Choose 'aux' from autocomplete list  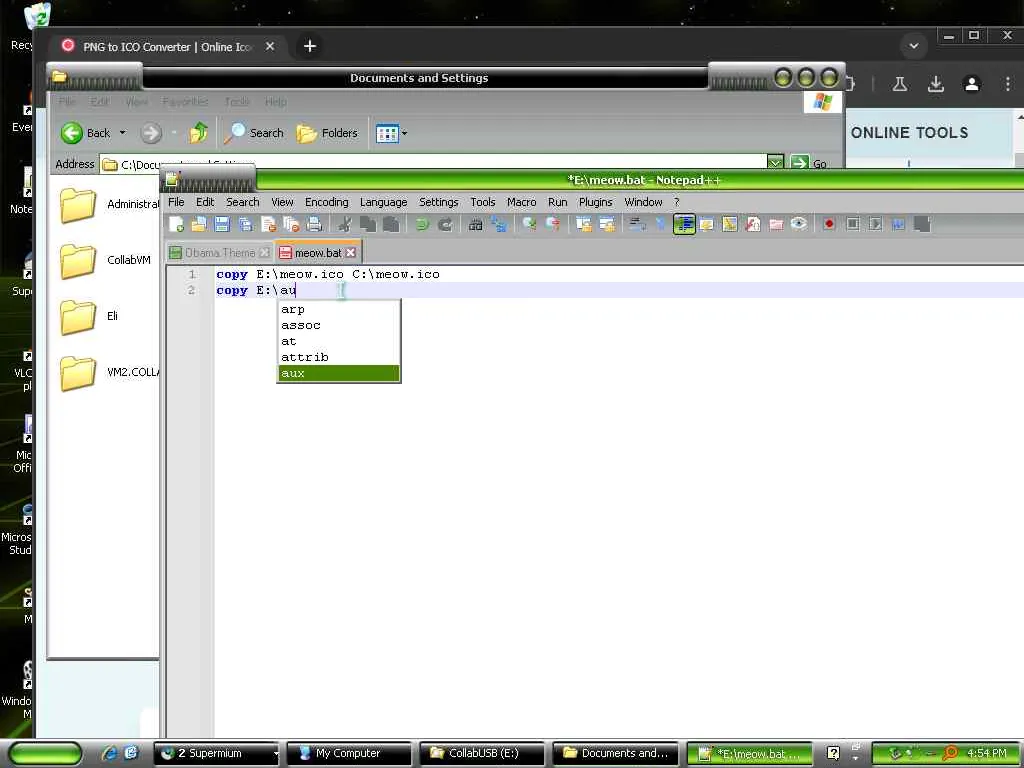pyautogui.click(x=338, y=374)
